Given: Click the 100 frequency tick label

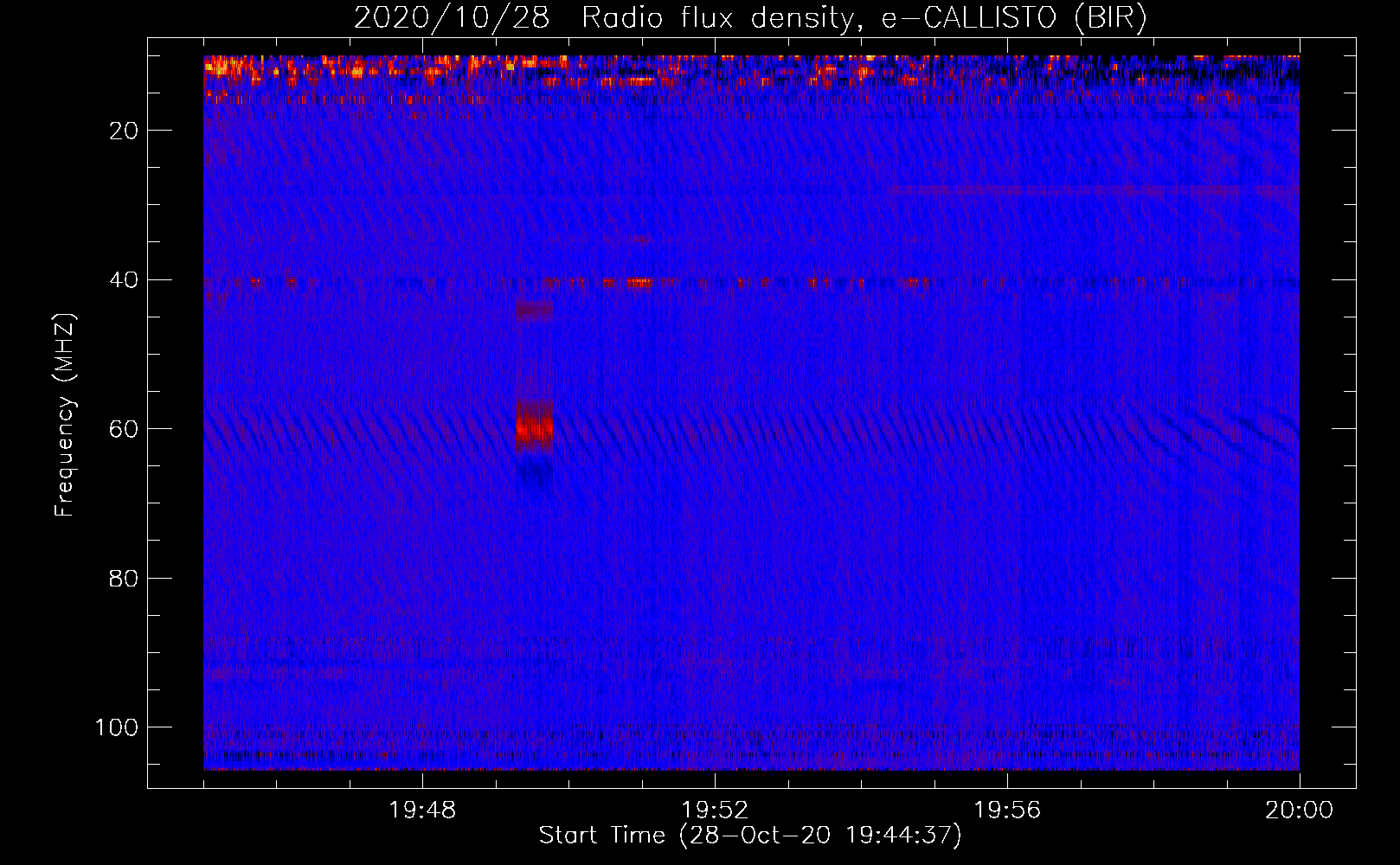Looking at the screenshot, I should (x=116, y=727).
